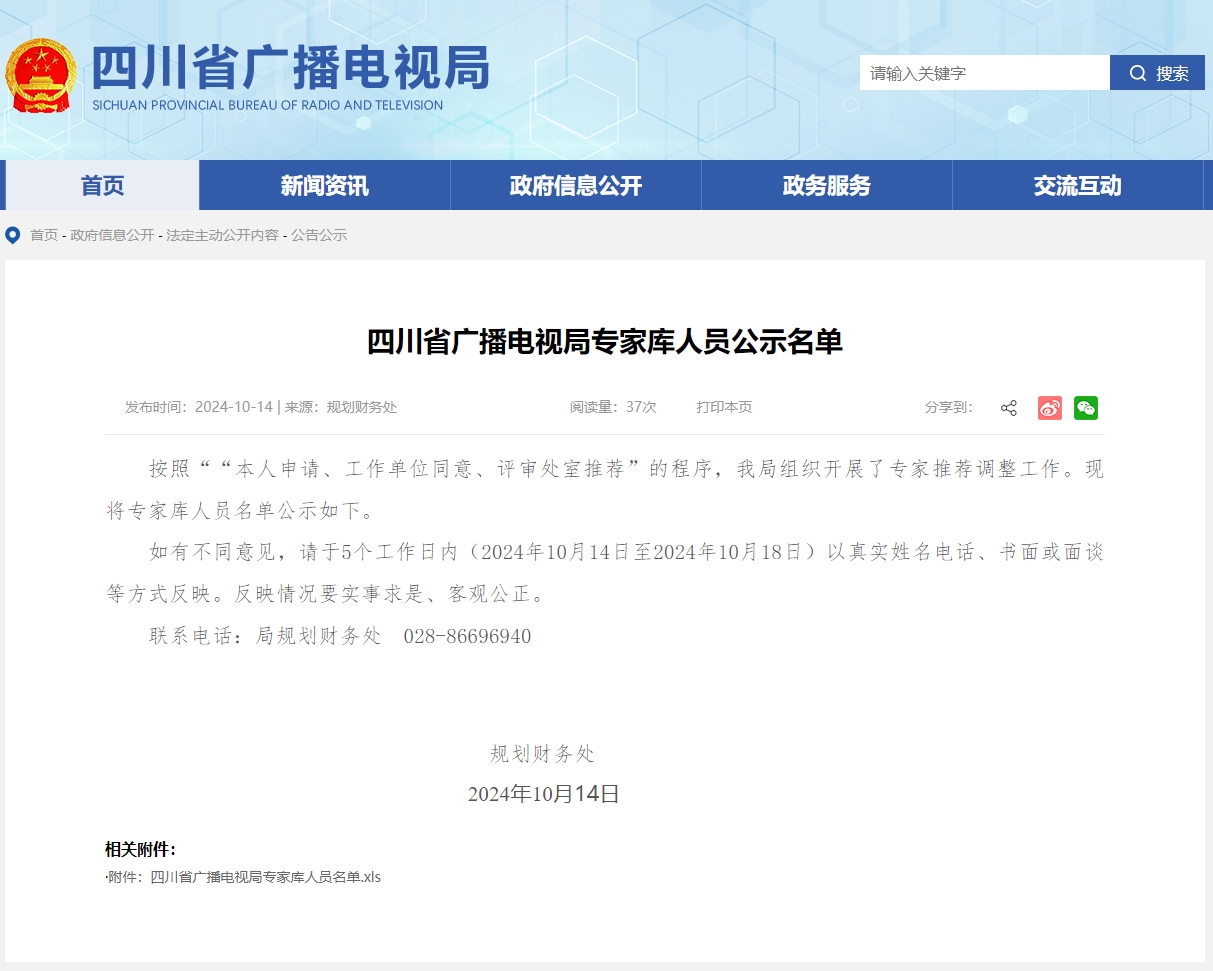Click the national emblem logo icon
The image size is (1213, 971).
click(x=41, y=76)
